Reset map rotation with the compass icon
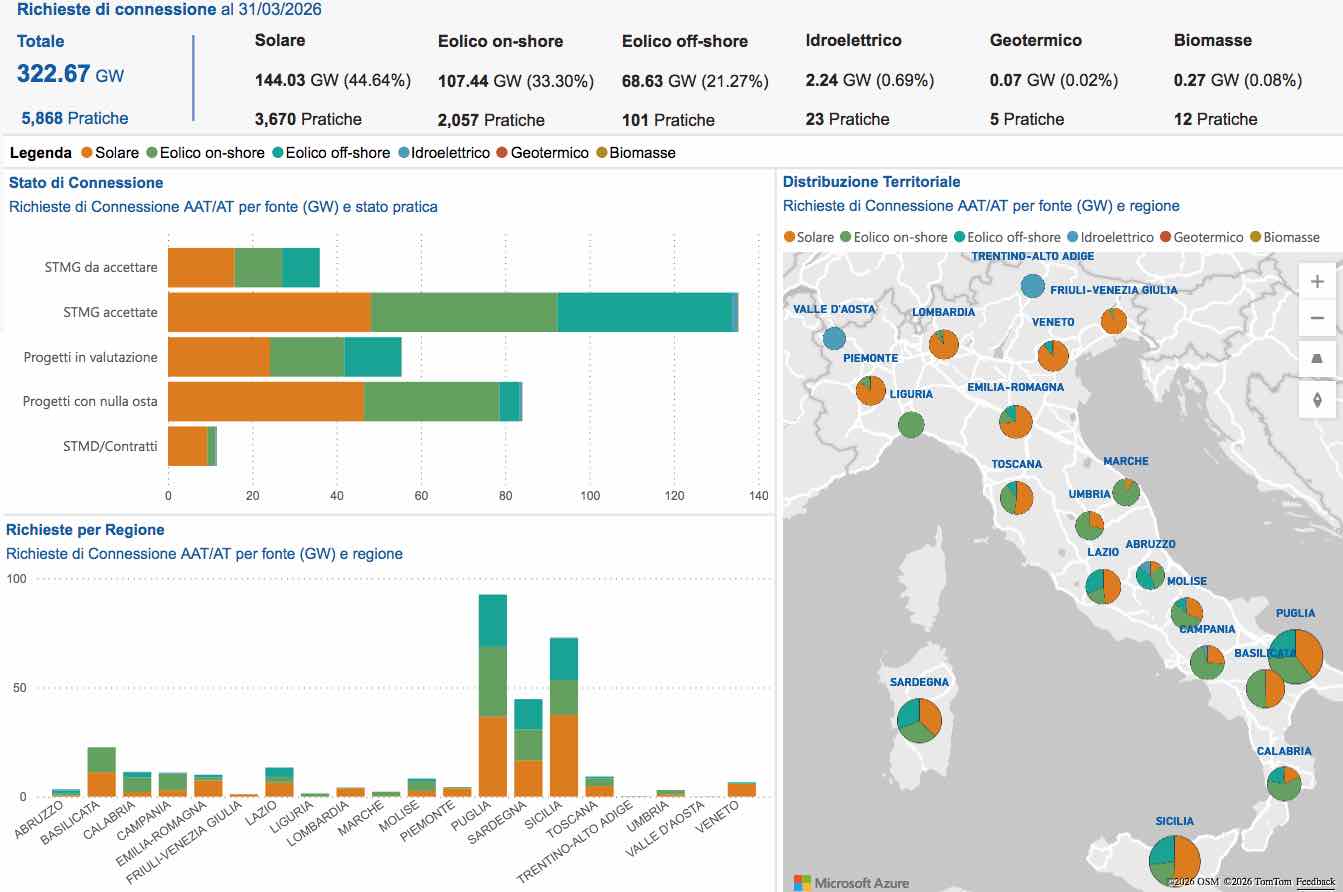Viewport: 1343px width, 892px height. [1317, 400]
